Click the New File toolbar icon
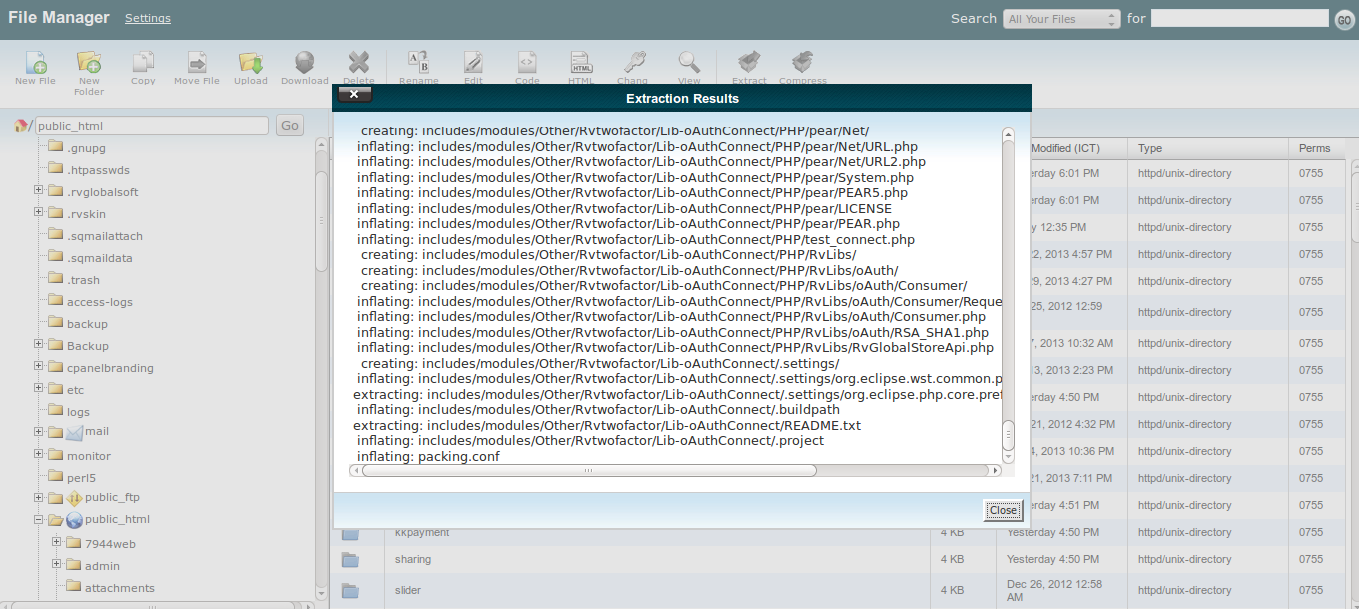The image size is (1359, 609). point(35,63)
